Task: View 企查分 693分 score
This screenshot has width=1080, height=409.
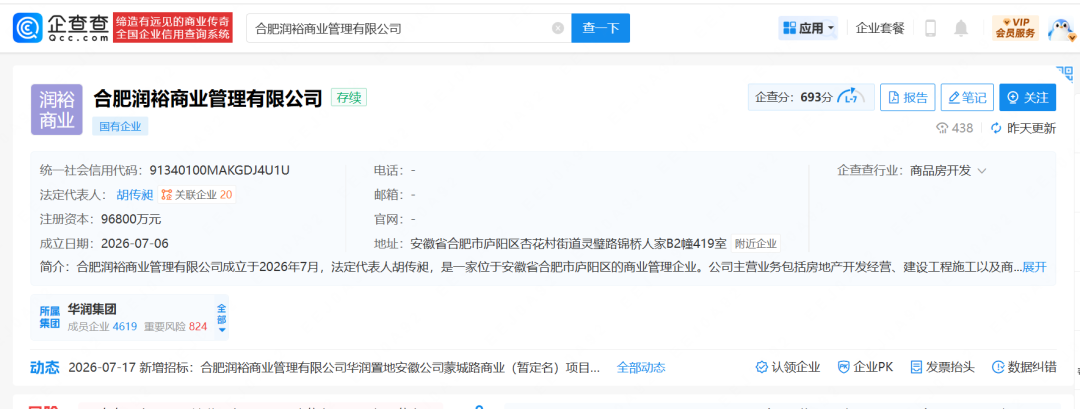Action: [811, 98]
